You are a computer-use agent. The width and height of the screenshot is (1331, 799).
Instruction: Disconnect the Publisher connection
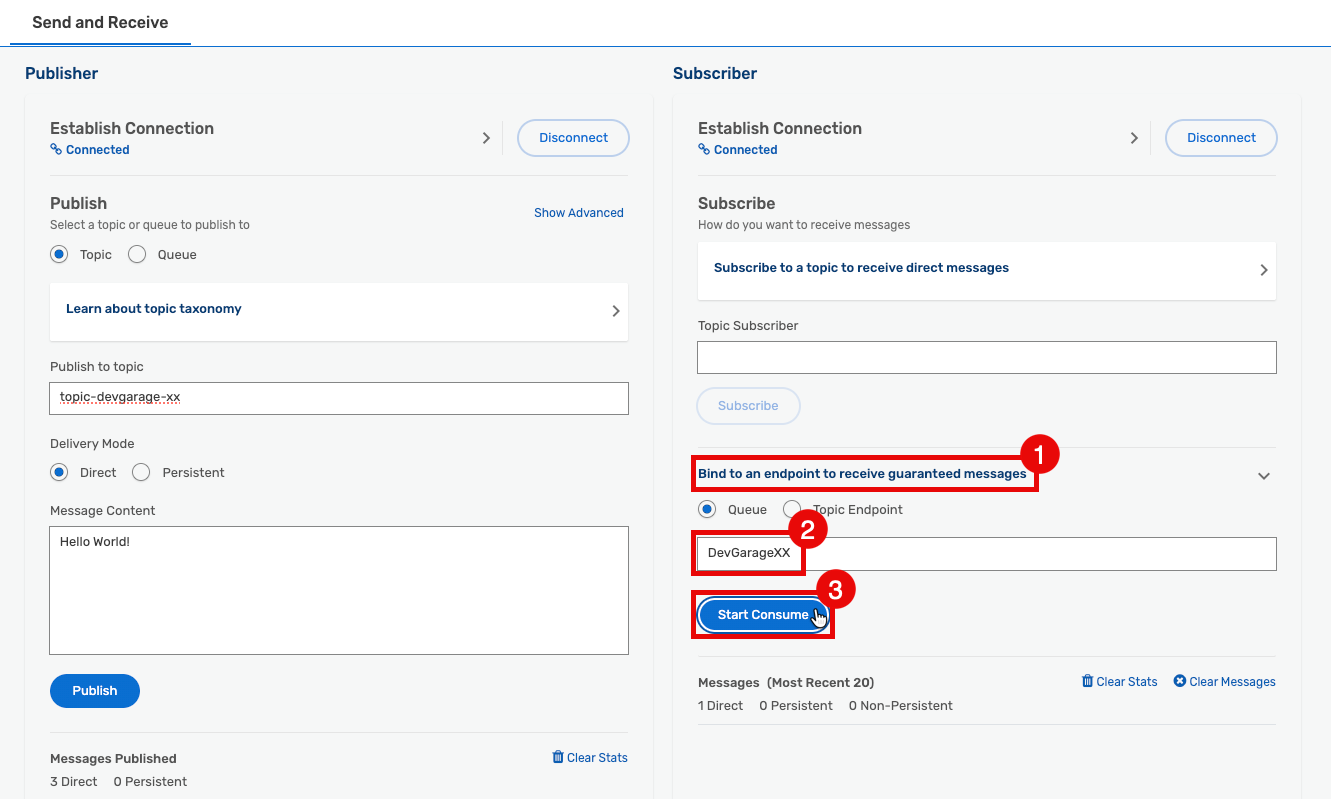click(573, 138)
